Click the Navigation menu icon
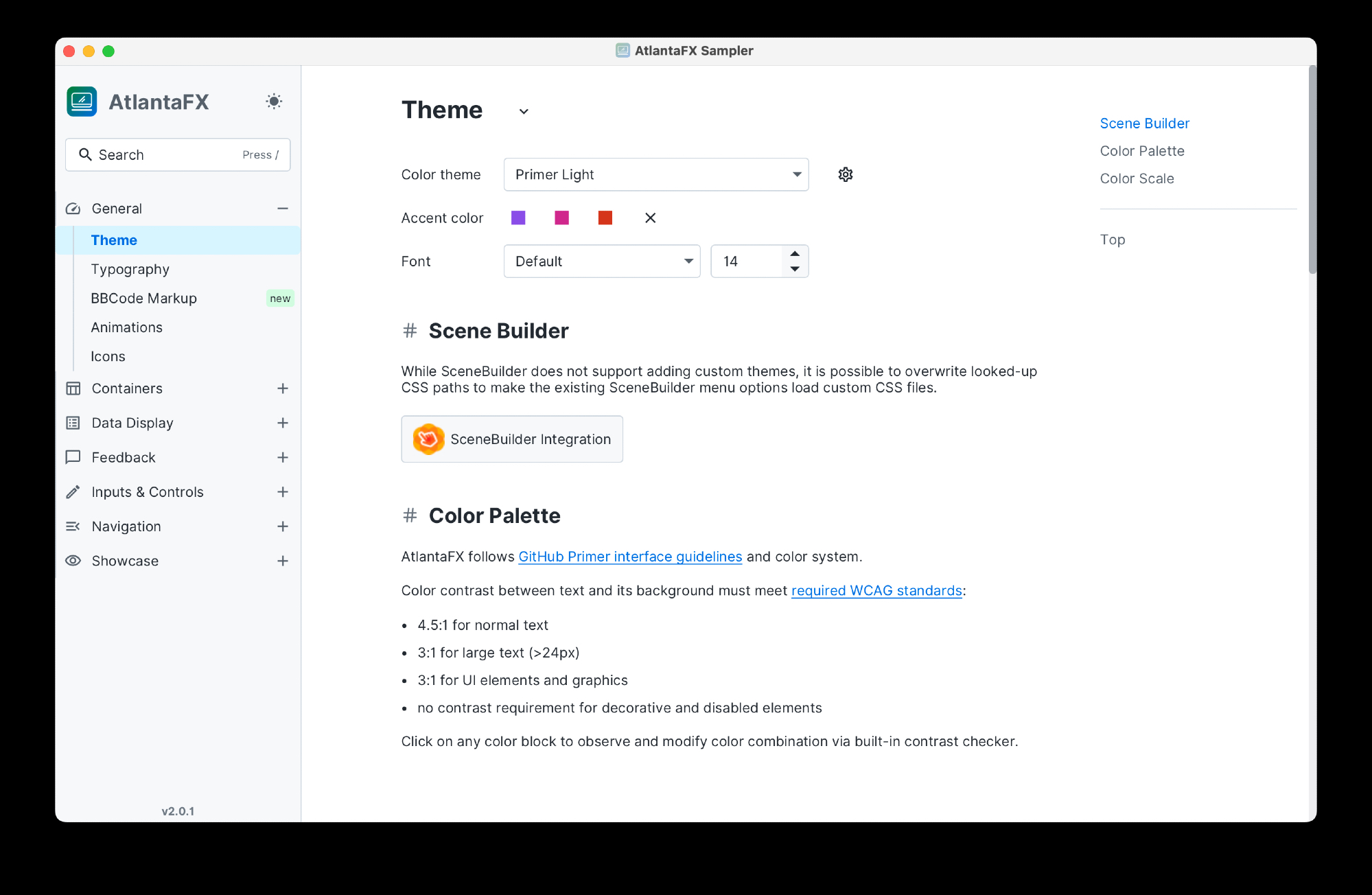The image size is (1372, 895). [73, 526]
